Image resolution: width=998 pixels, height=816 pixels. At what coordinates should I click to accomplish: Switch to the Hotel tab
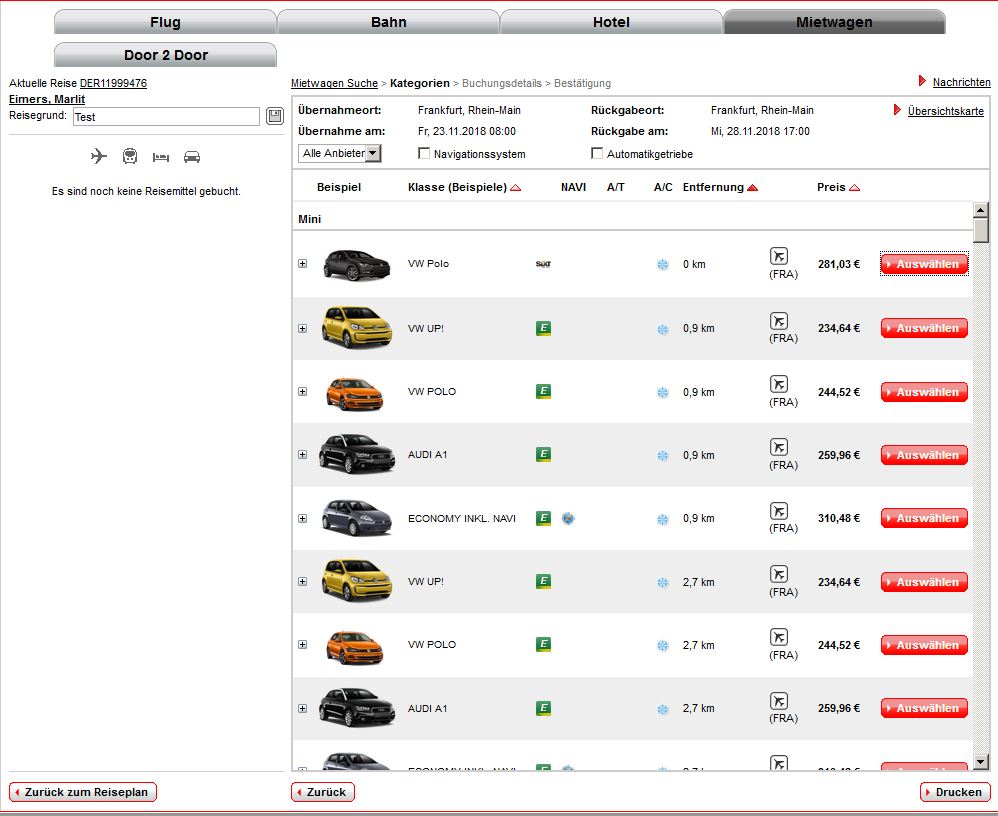point(611,22)
